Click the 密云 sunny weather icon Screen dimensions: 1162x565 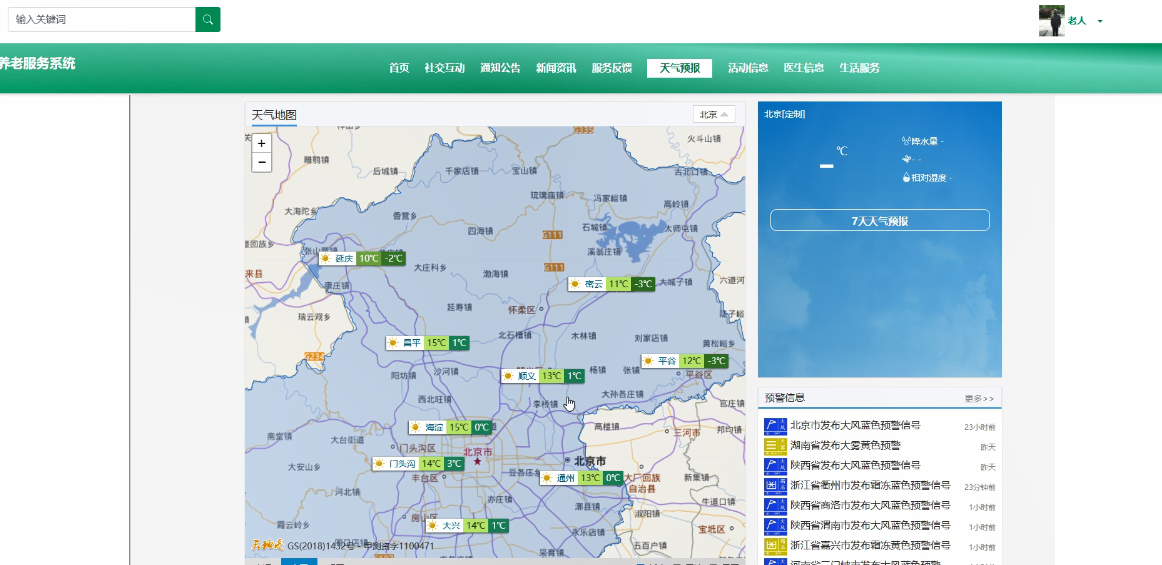[574, 284]
